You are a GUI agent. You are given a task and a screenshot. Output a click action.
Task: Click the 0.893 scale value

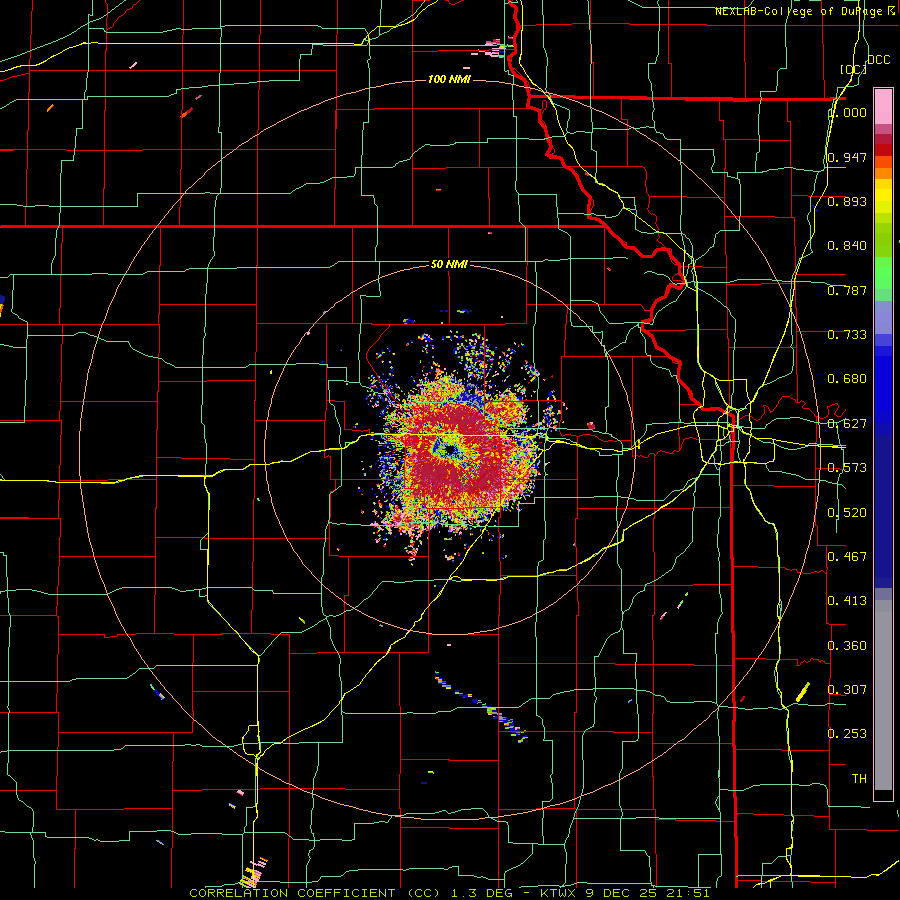click(x=847, y=201)
